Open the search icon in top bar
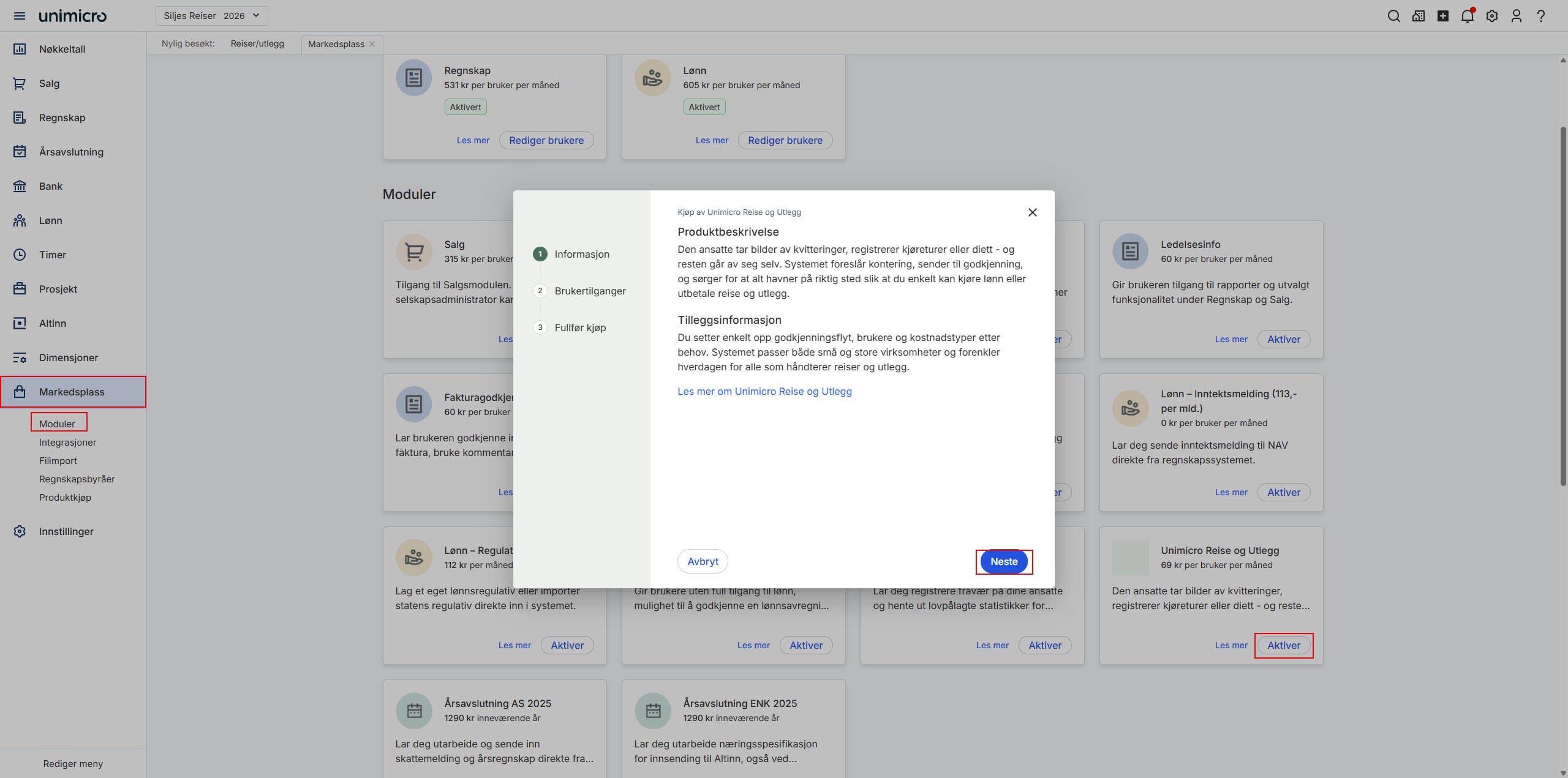Screen dimensions: 1568x778 (x=1393, y=16)
